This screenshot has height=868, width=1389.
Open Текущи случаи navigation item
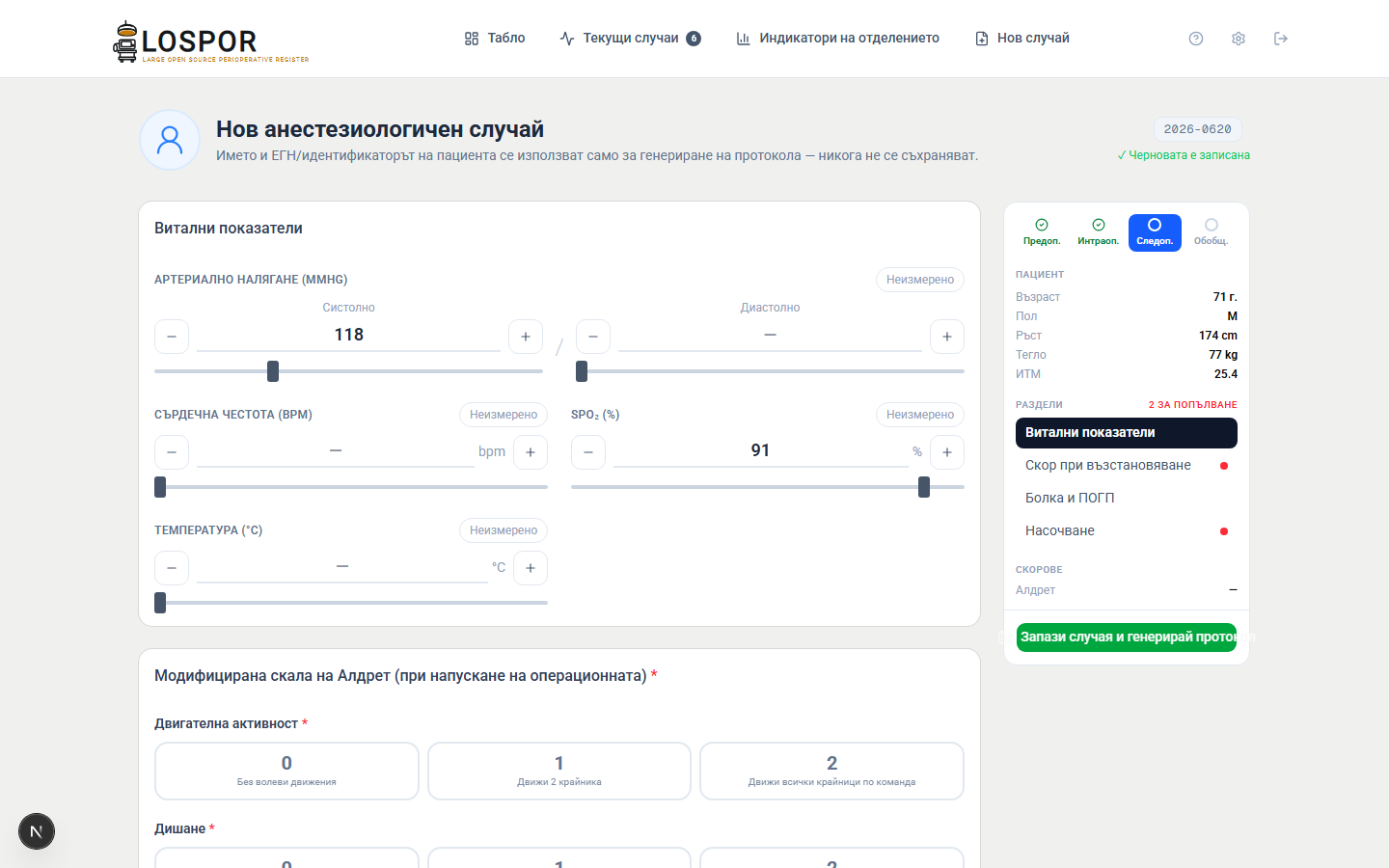[x=631, y=39]
